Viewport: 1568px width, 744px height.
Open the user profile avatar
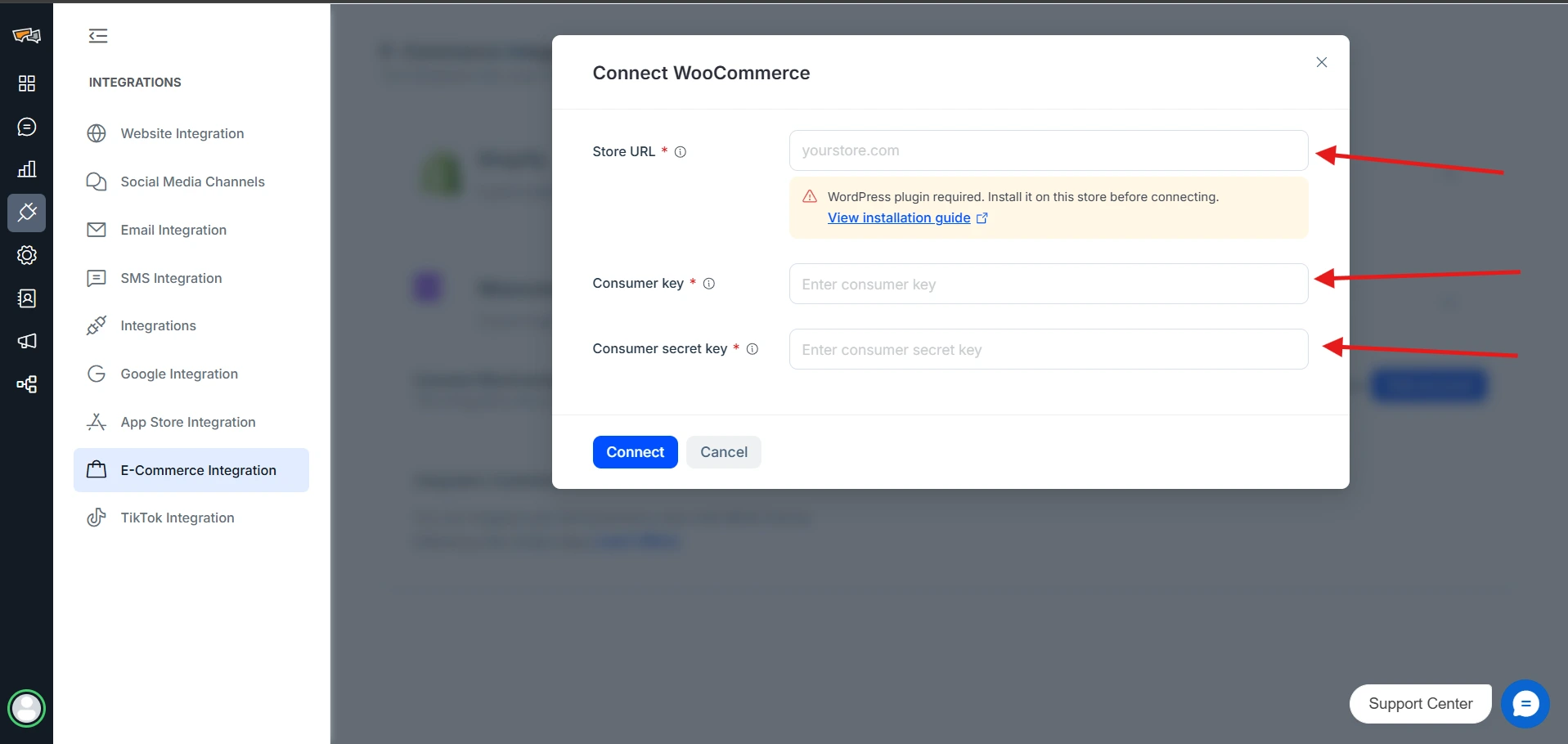pos(26,708)
